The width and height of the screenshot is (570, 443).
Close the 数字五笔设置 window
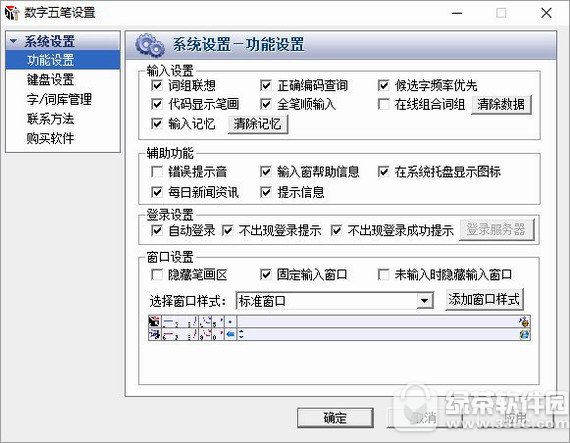pos(546,13)
